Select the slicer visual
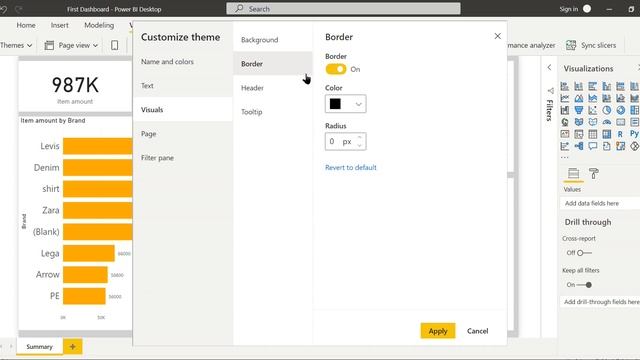Viewport: 640px width, 360px height. [579, 134]
